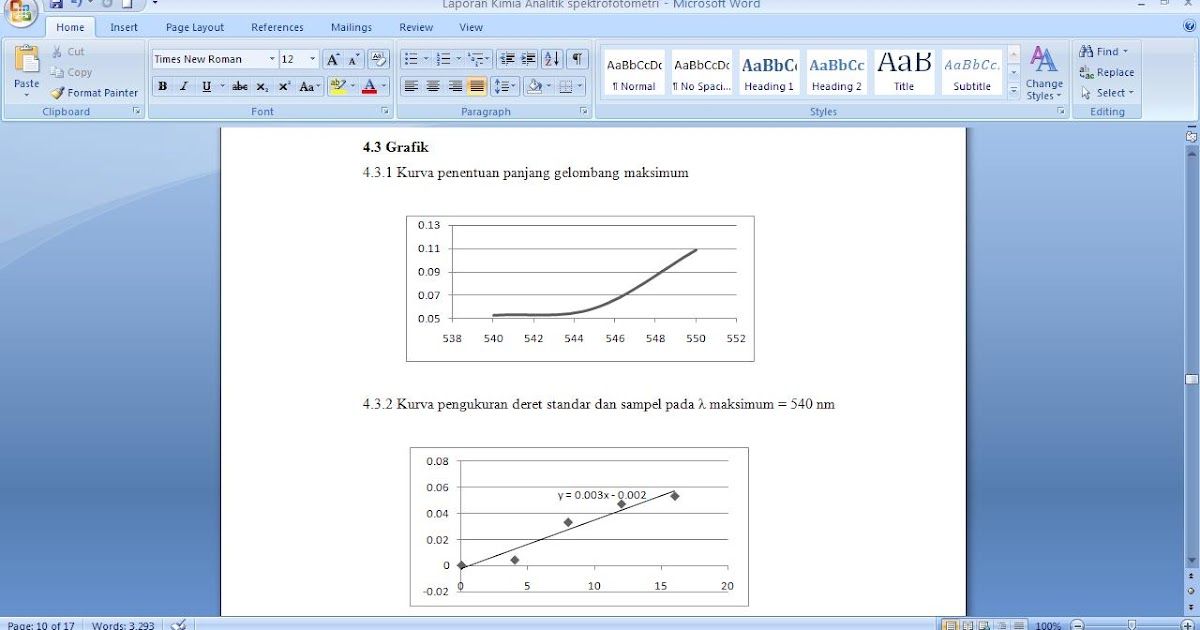1200x630 pixels.
Task: Open Microsoft Word Help
Action: pyautogui.click(x=1191, y=27)
